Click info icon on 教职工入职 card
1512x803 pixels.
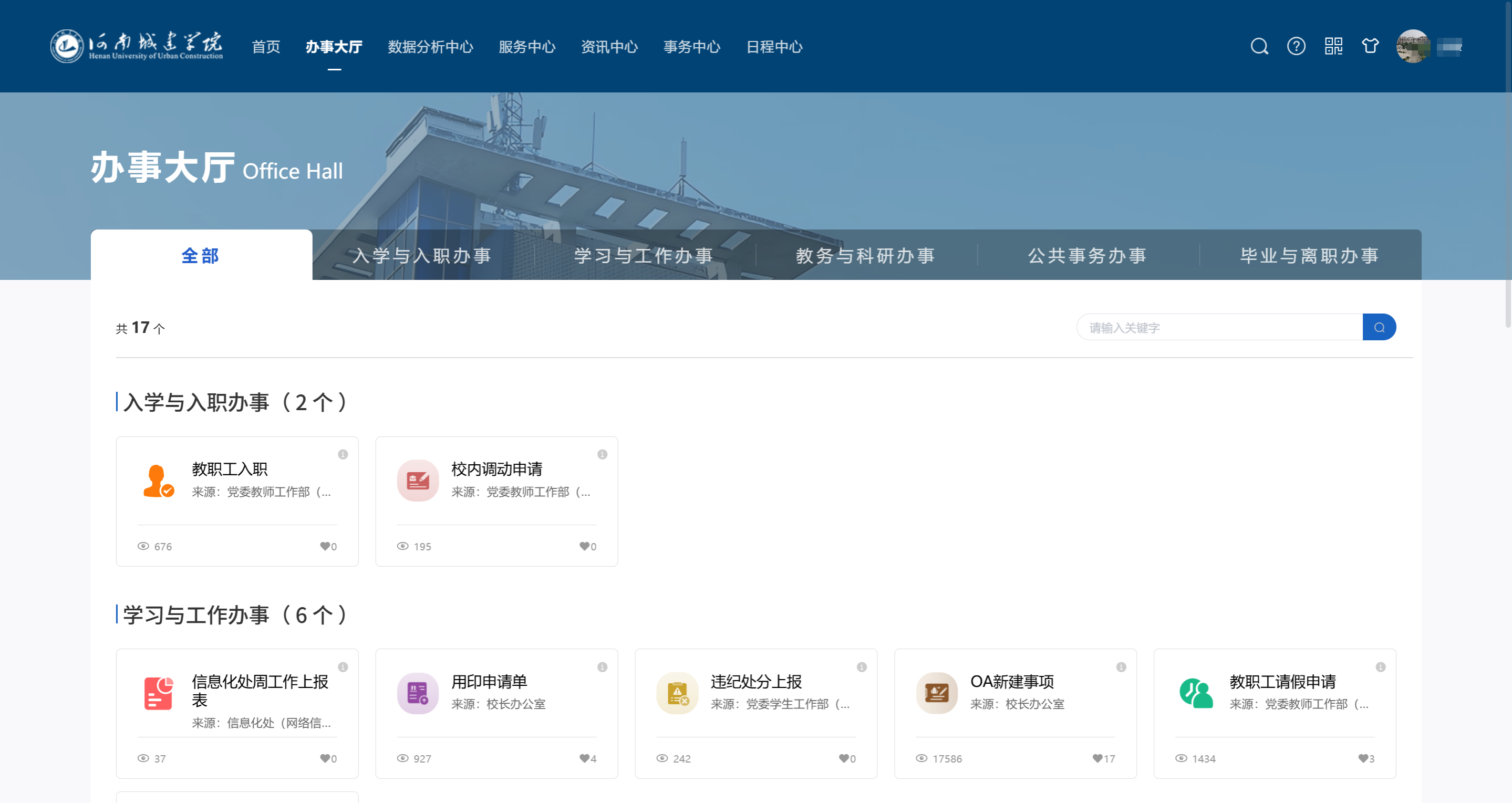pos(343,455)
